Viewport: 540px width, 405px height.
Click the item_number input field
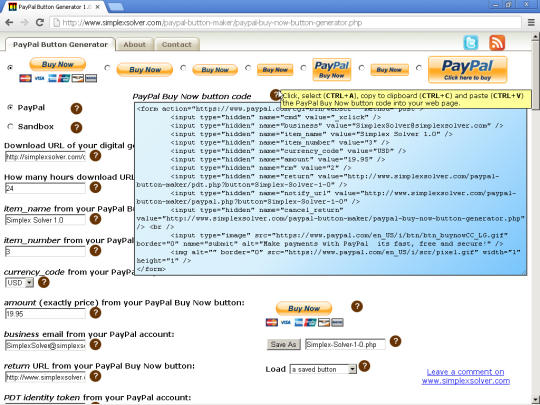coord(45,252)
